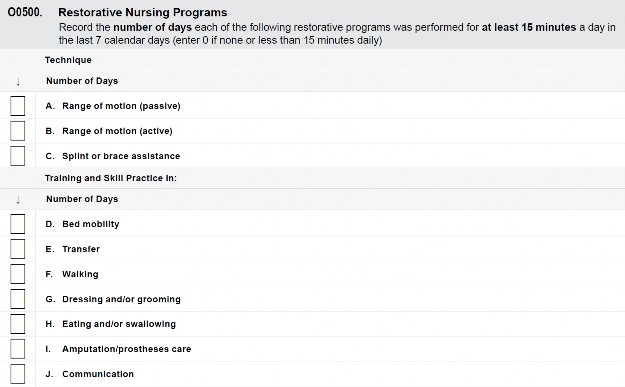Click the Training and Skill Practice In label

point(111,178)
